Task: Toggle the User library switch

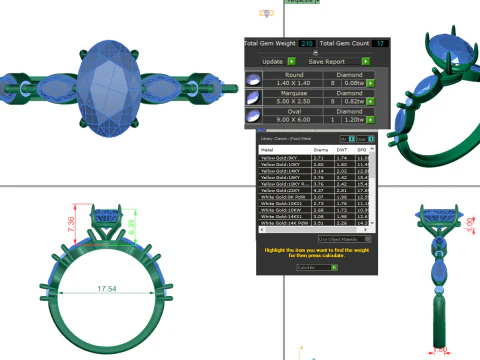Action: coord(365,139)
